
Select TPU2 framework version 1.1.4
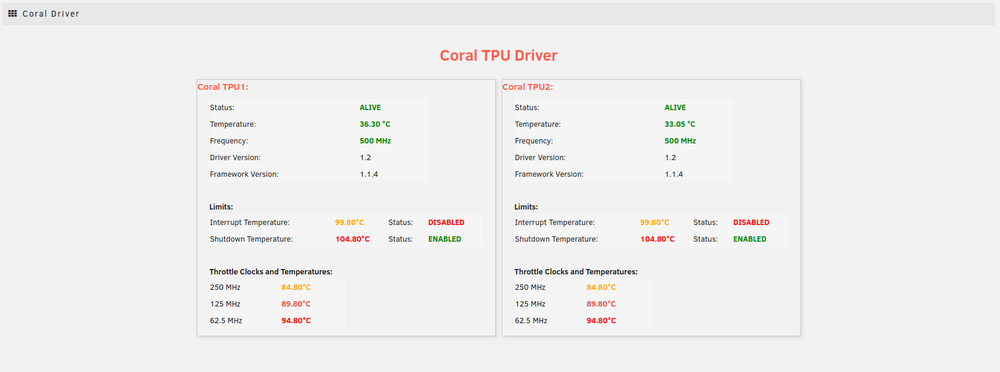click(673, 174)
